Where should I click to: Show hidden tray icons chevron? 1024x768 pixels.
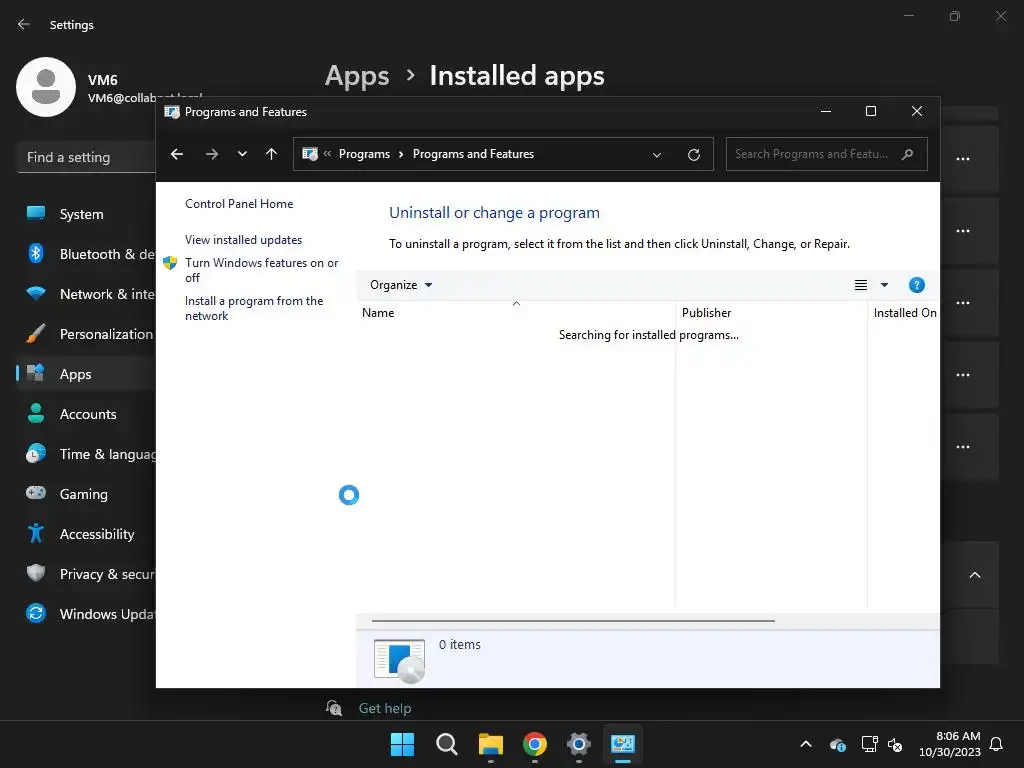(806, 744)
